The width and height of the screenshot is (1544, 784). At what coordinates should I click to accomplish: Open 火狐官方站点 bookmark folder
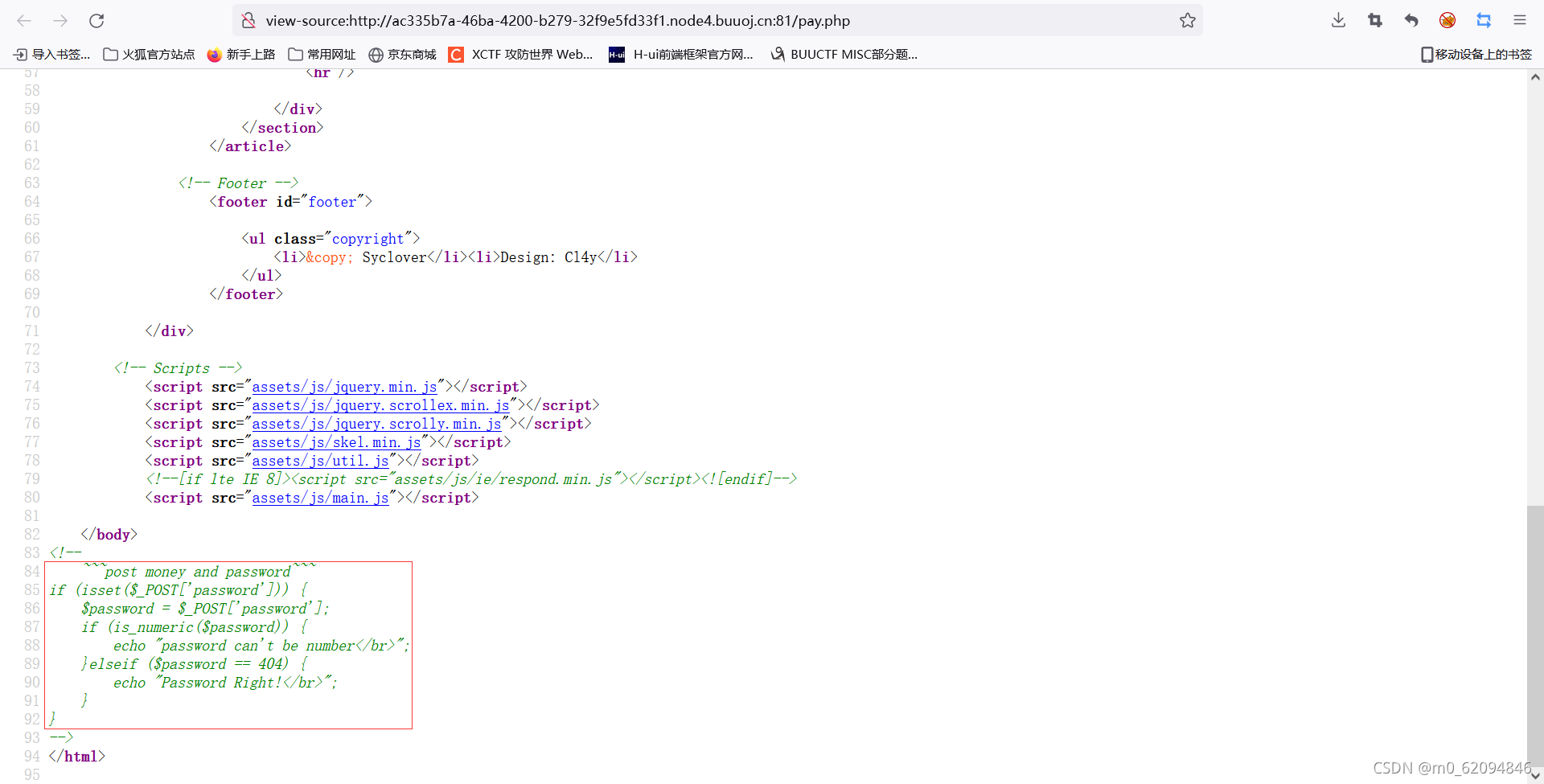click(x=150, y=55)
